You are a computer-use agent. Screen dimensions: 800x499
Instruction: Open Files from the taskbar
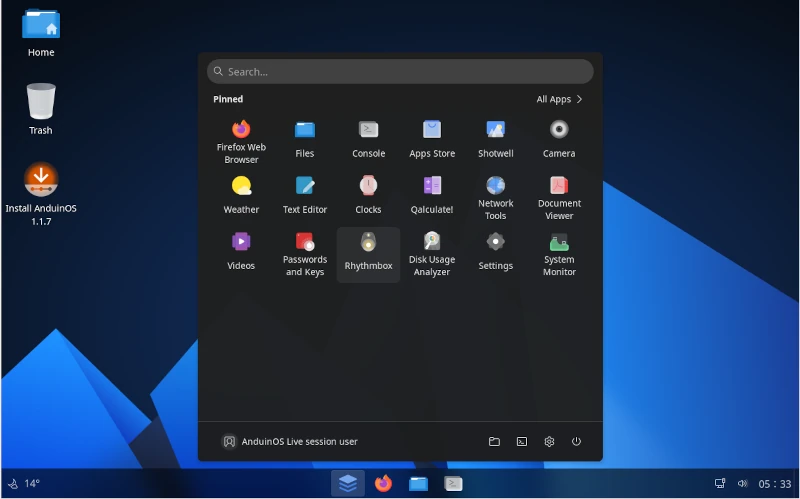point(418,483)
